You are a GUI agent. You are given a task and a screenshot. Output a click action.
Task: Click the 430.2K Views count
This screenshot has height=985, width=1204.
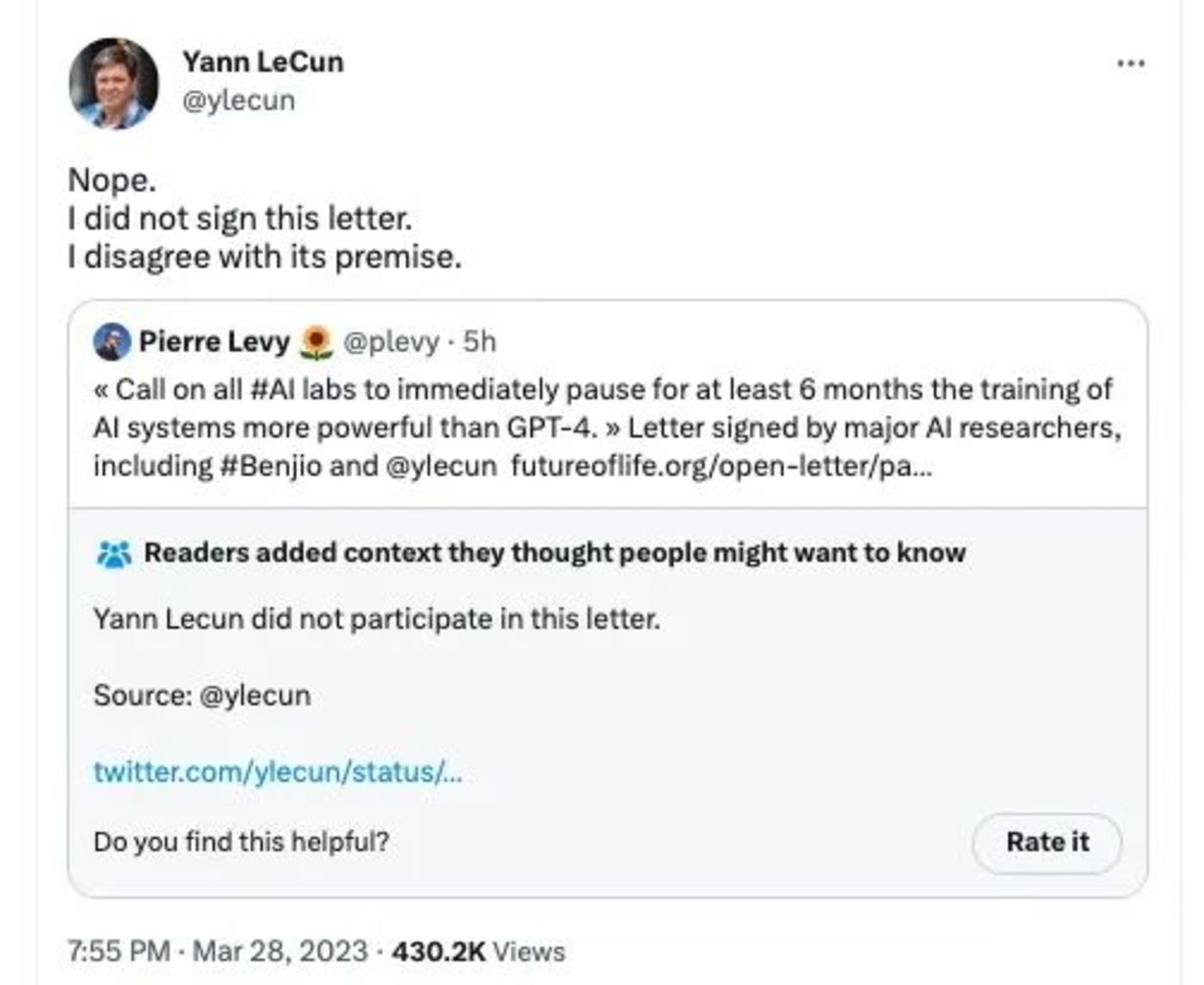(x=479, y=951)
